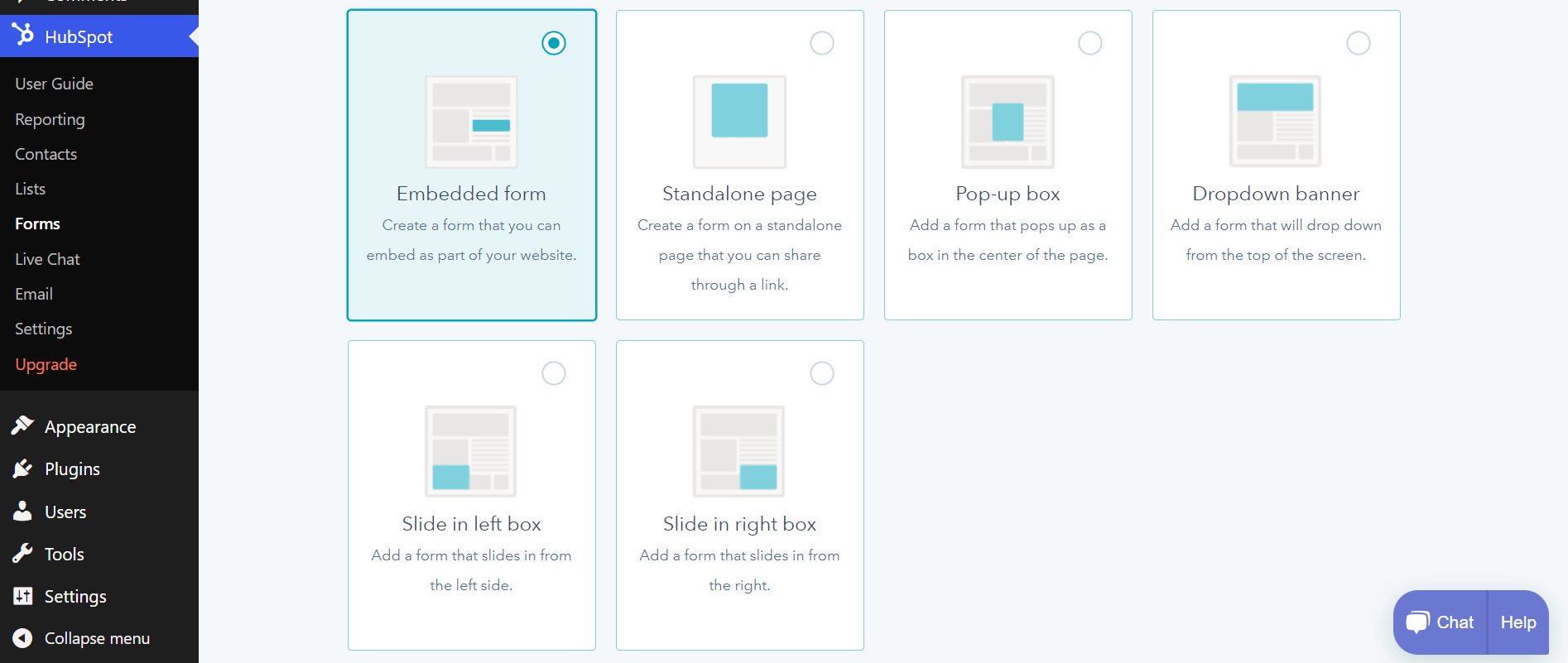Click the Tools wrench icon

point(22,553)
